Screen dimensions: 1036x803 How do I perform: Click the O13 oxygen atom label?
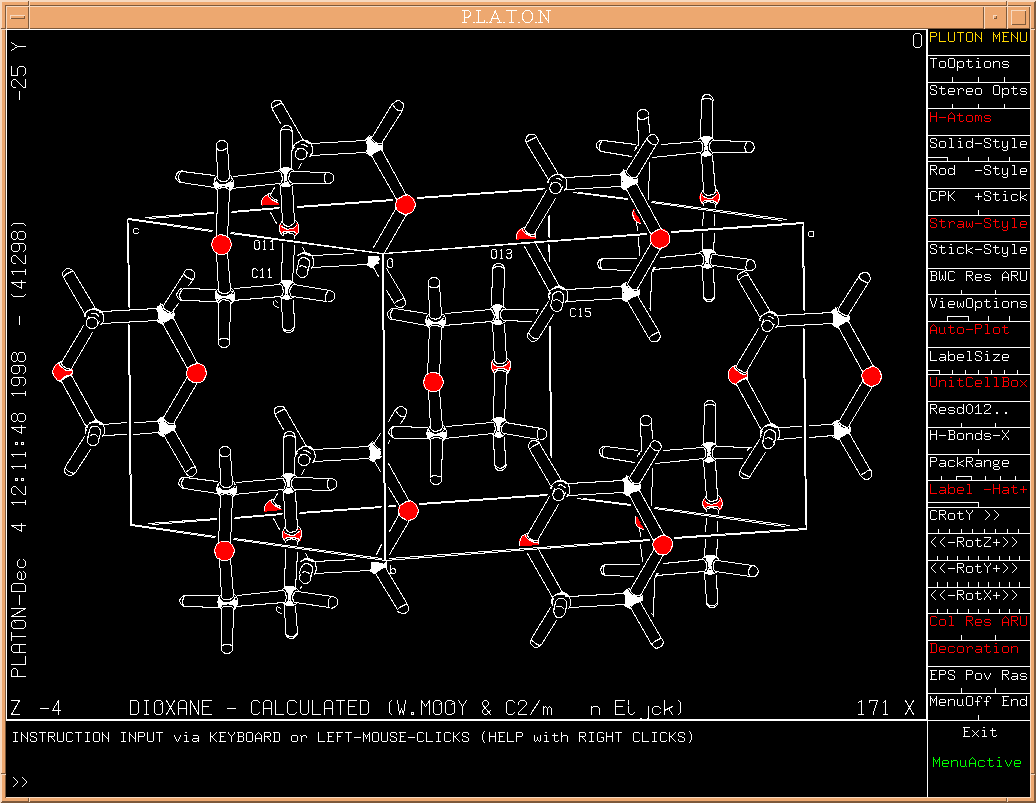coord(501,255)
